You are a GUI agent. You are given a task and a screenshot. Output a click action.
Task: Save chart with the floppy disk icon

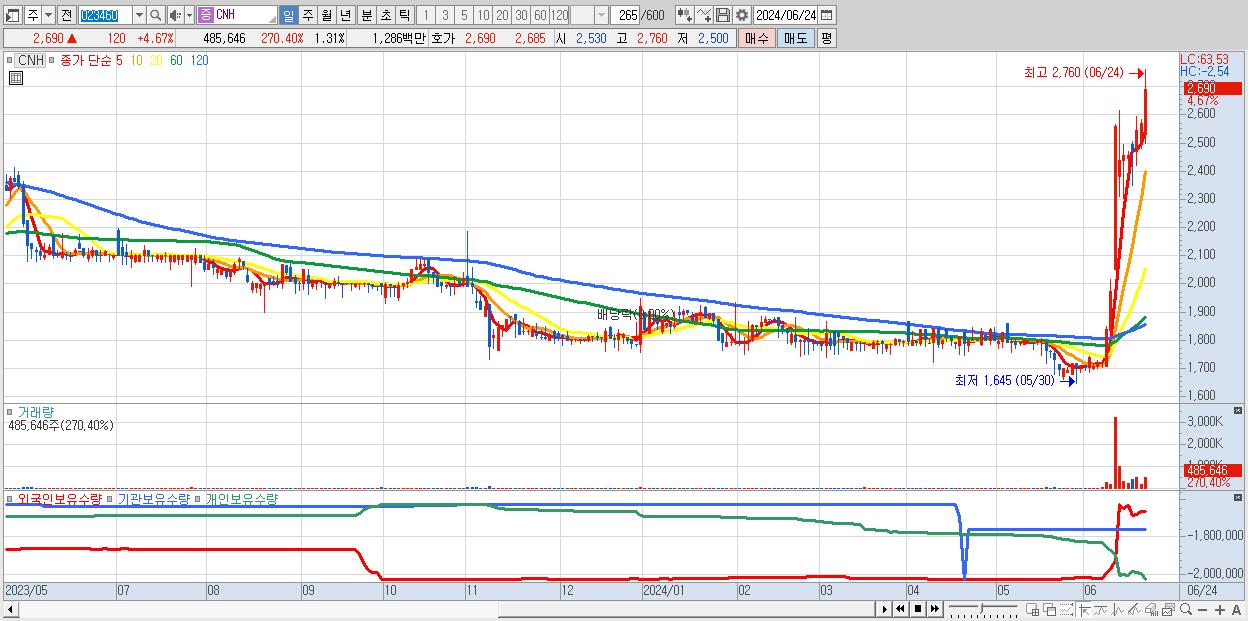[723, 15]
